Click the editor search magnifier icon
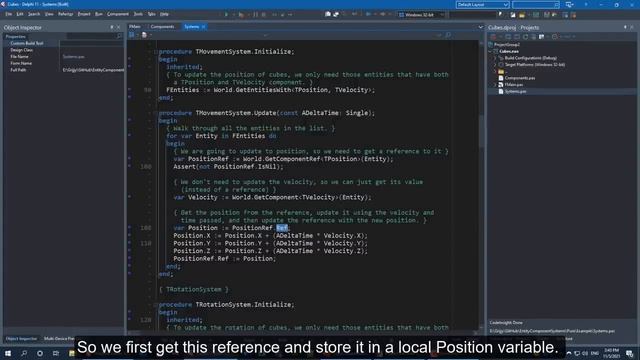The width and height of the screenshot is (640, 360). [448, 35]
